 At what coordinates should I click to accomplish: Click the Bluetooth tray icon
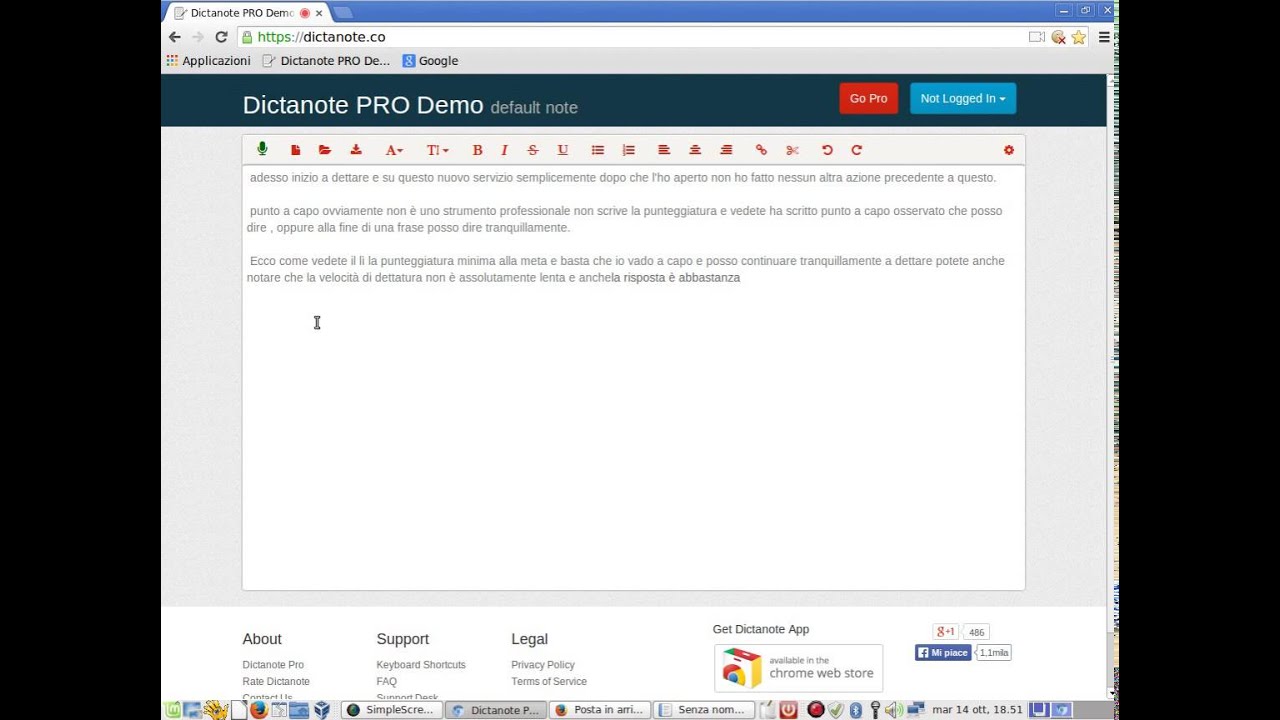[x=856, y=710]
